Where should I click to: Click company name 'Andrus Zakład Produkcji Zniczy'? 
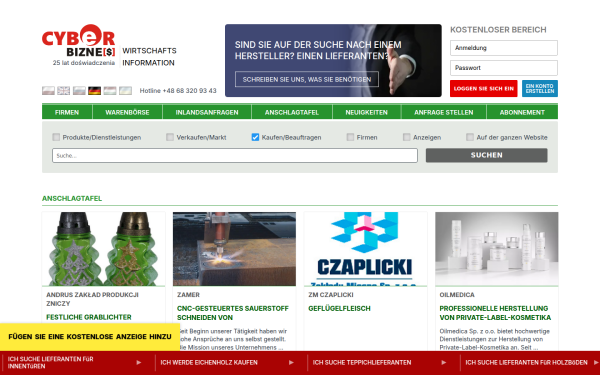click(x=92, y=299)
